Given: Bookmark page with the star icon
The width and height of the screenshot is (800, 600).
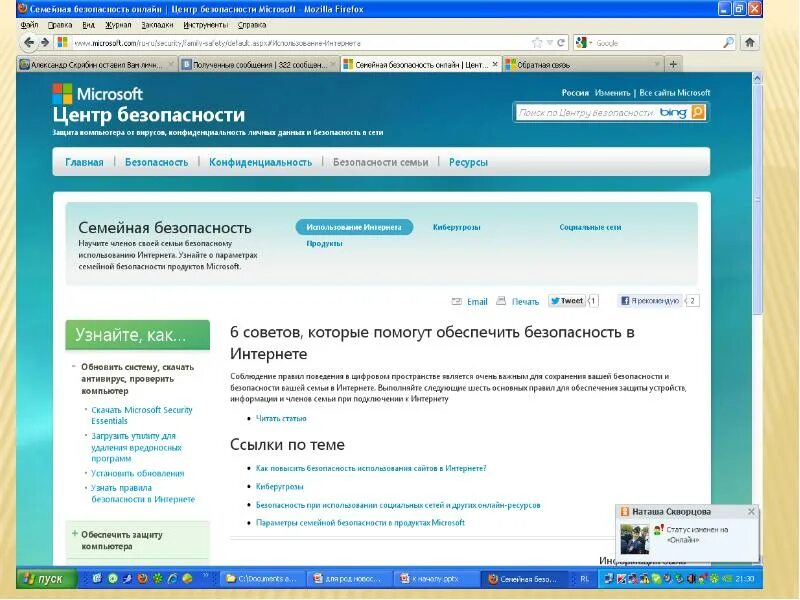Looking at the screenshot, I should point(537,43).
